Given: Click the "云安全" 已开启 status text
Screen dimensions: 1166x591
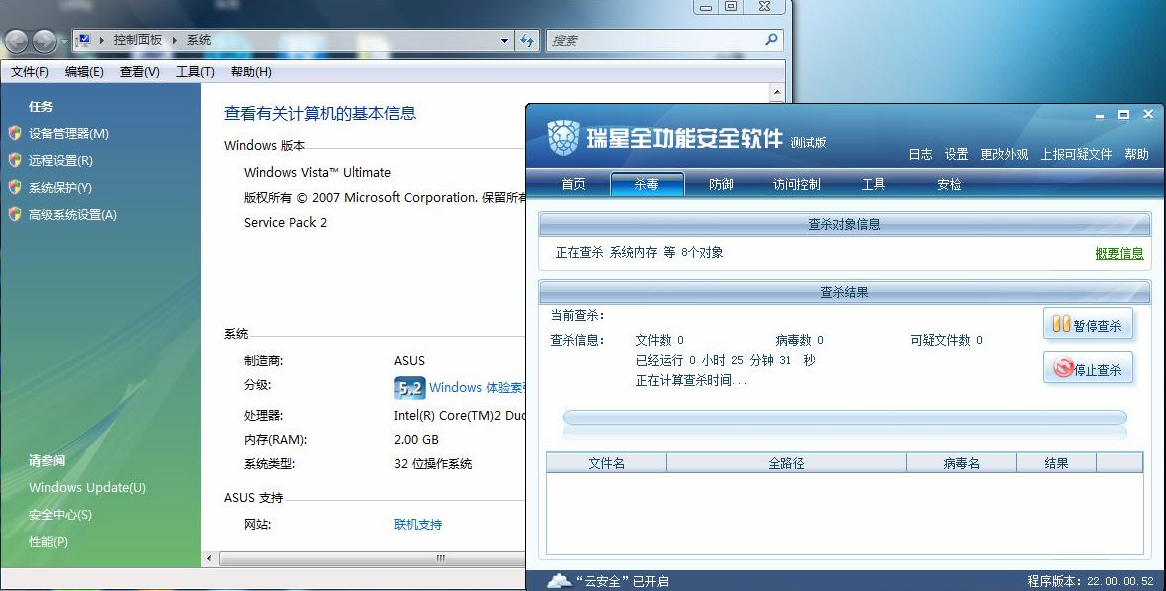Looking at the screenshot, I should click(x=622, y=581).
